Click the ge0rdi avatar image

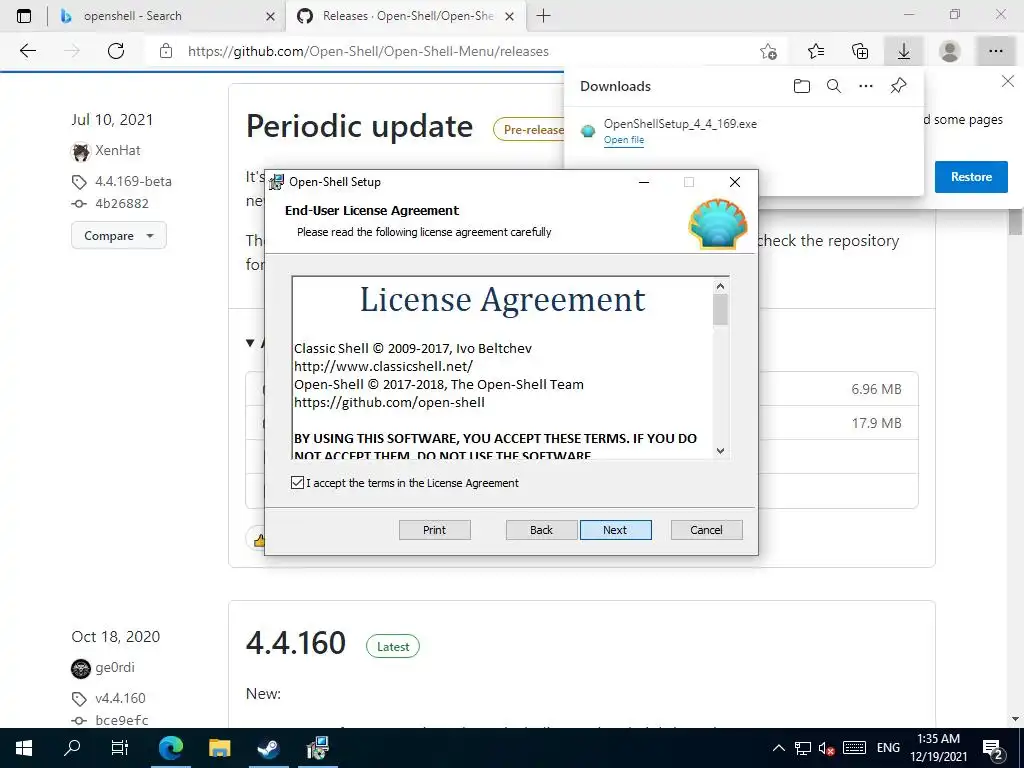(81, 668)
